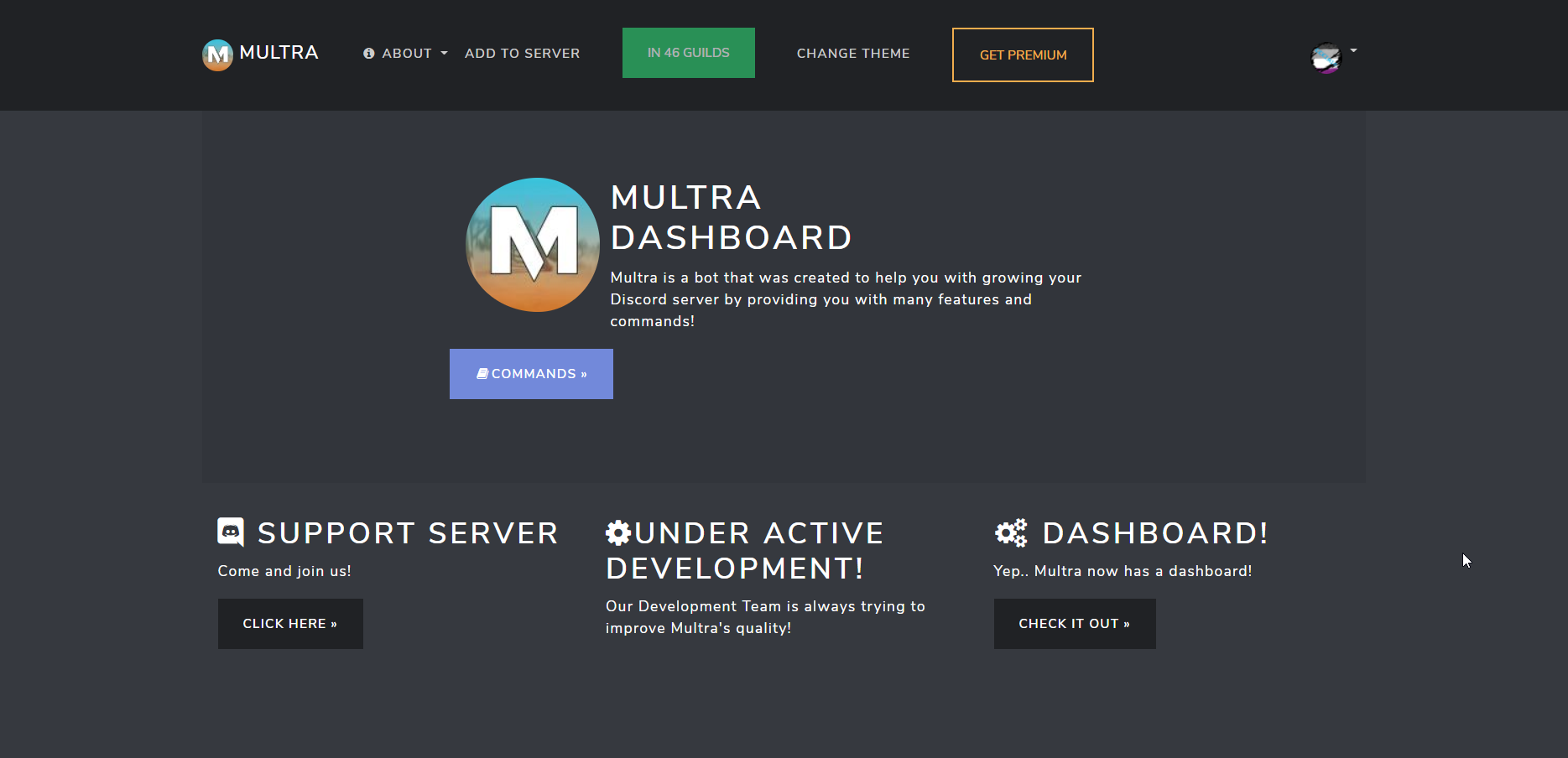Open Add To Server link
Image resolution: width=1568 pixels, height=758 pixels.
click(x=522, y=54)
